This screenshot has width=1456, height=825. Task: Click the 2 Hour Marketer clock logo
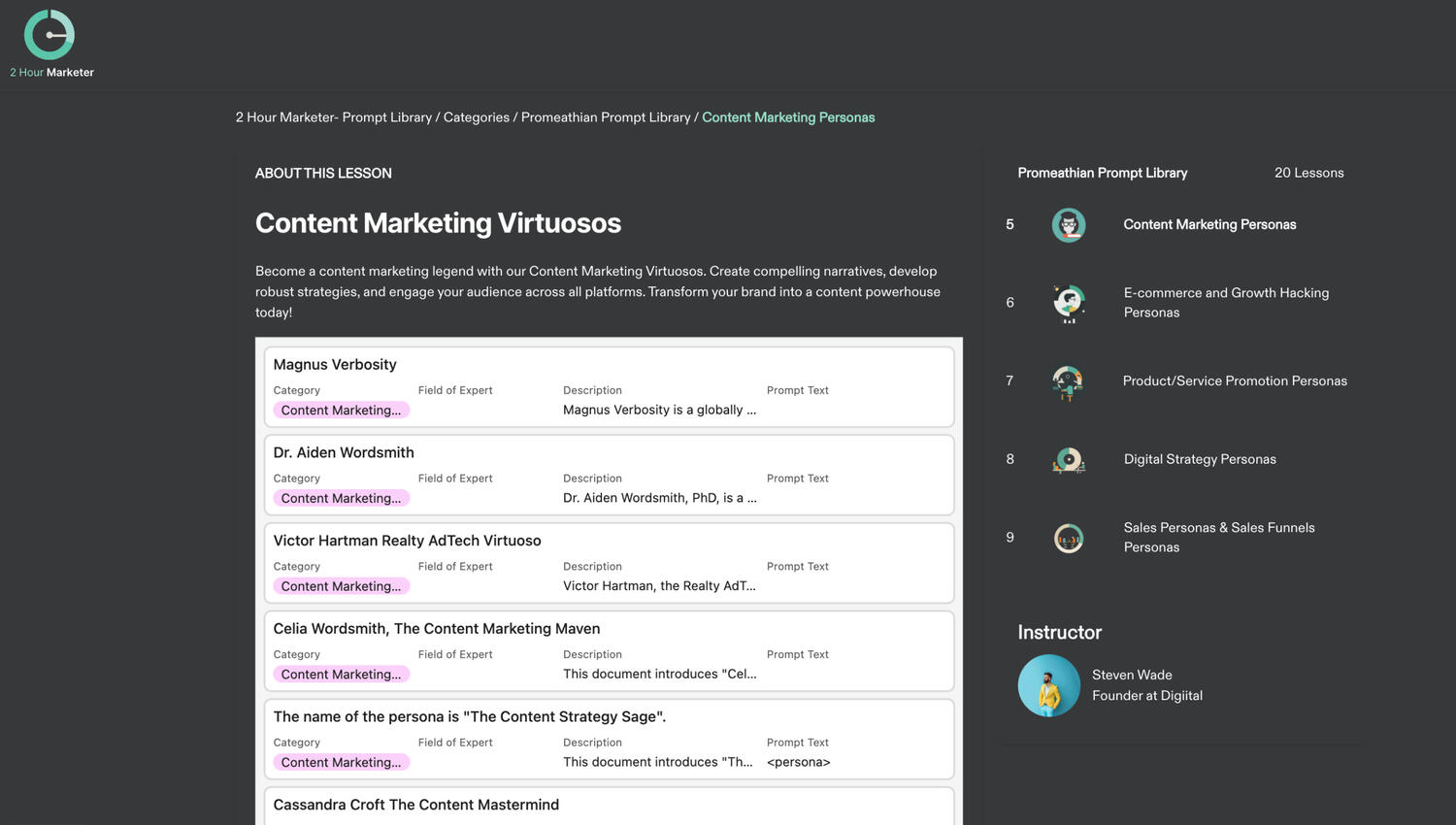point(50,36)
